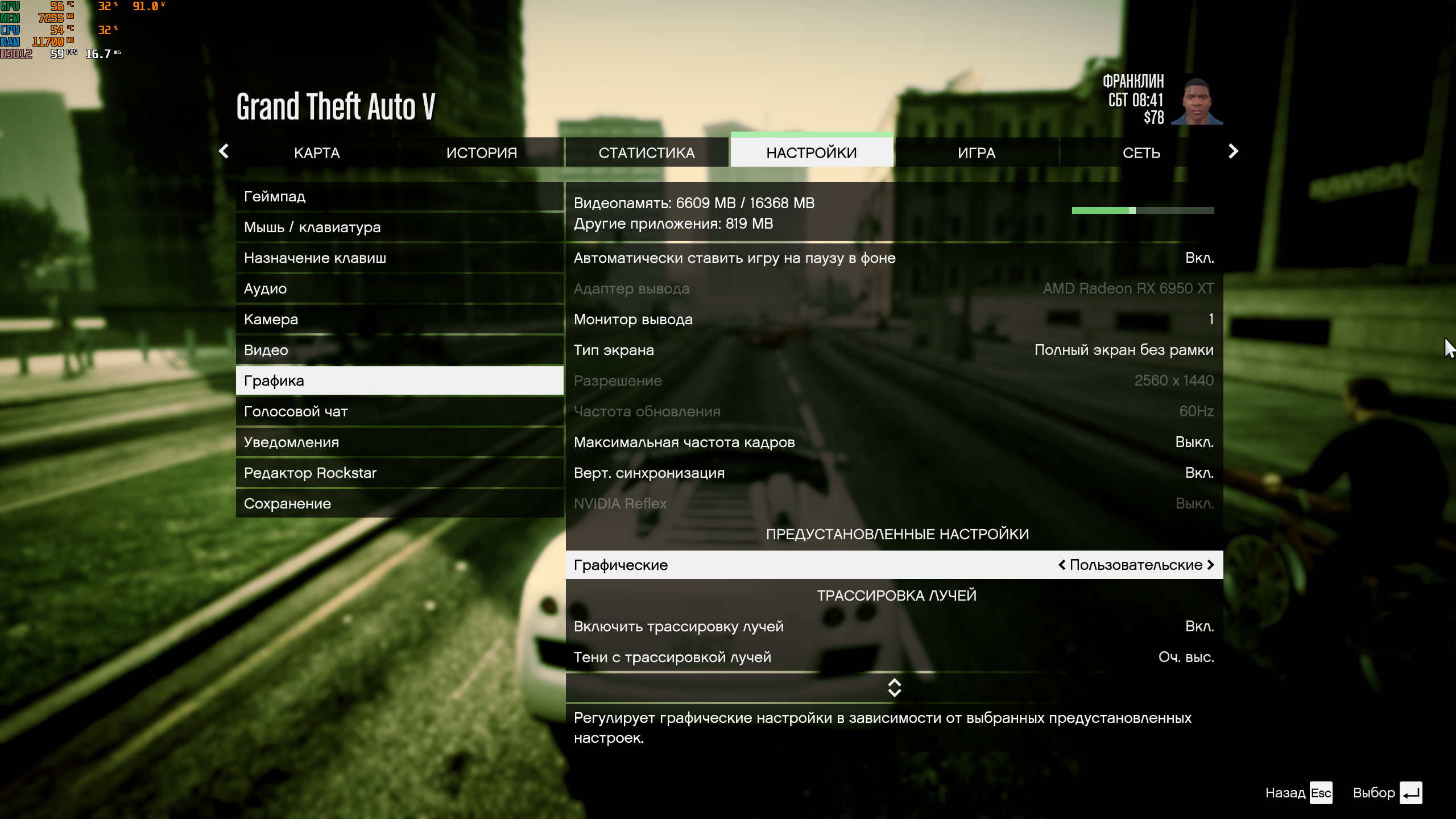The width and height of the screenshot is (1456, 819).
Task: Toggle Максимальная частота кадров setting
Action: [x=895, y=442]
